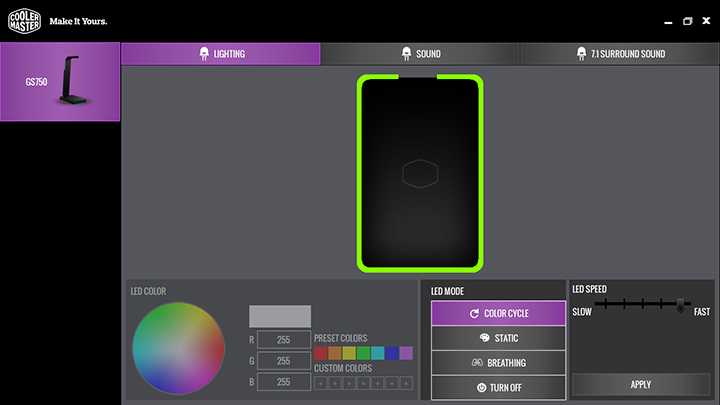Image resolution: width=720 pixels, height=405 pixels.
Task: Choose the green preset color
Action: tap(363, 353)
